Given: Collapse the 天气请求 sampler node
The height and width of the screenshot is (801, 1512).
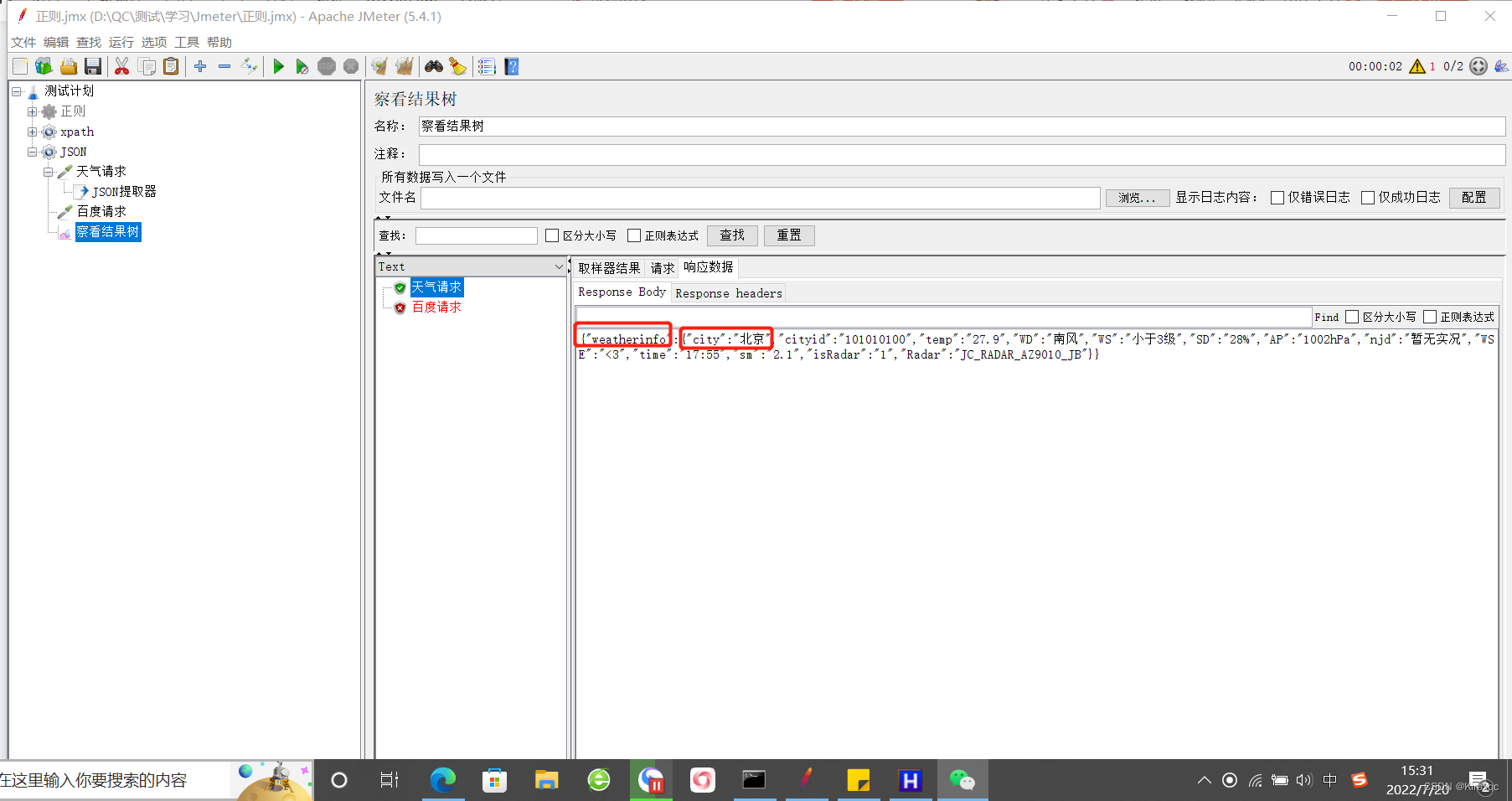Looking at the screenshot, I should pyautogui.click(x=48, y=172).
